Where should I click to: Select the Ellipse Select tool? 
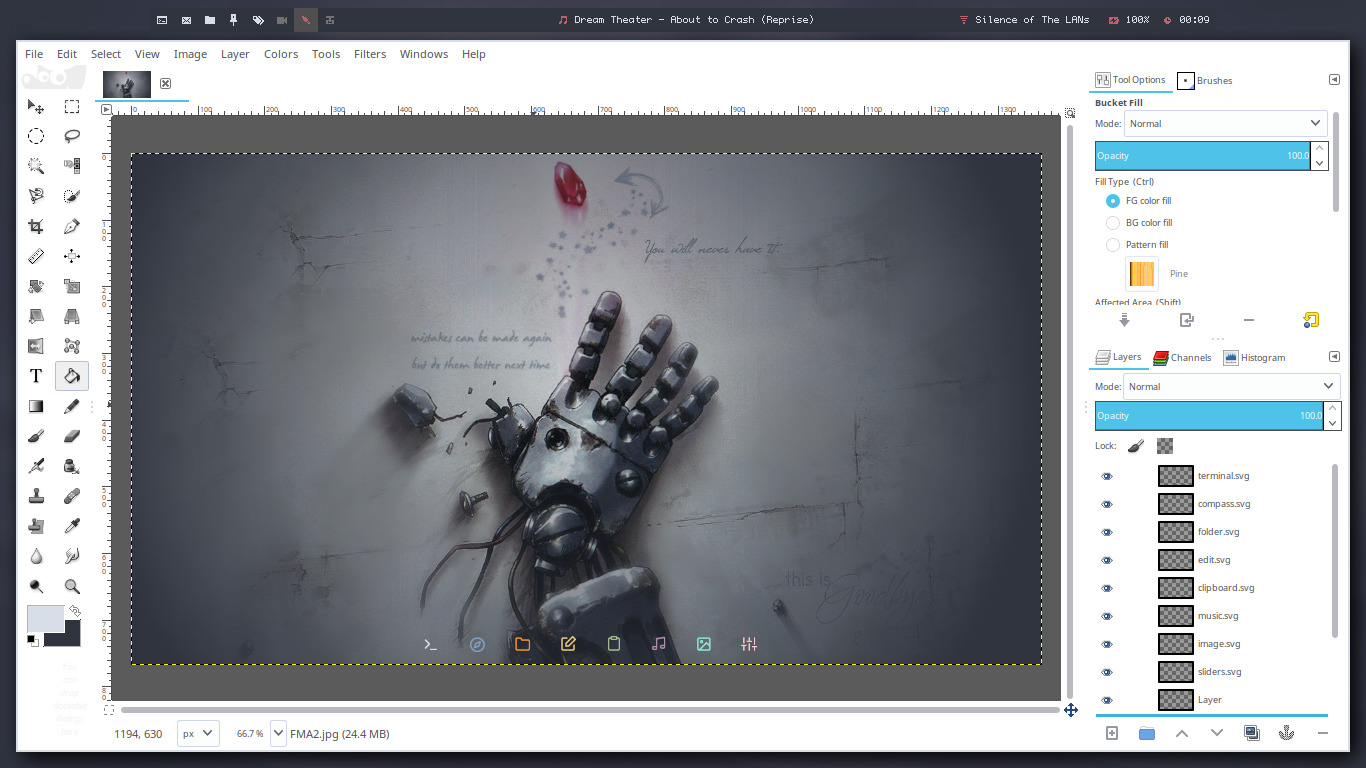[x=36, y=136]
